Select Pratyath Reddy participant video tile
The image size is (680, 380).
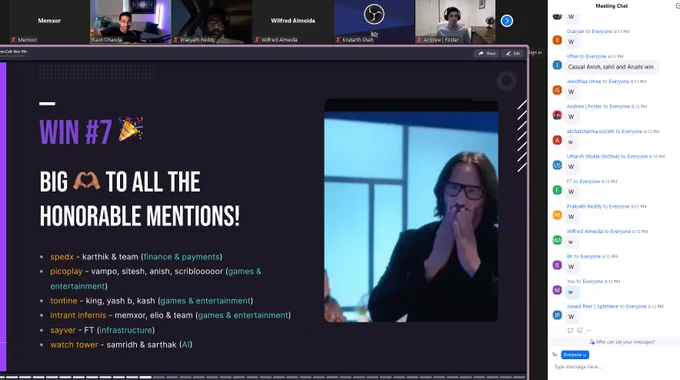click(212, 22)
